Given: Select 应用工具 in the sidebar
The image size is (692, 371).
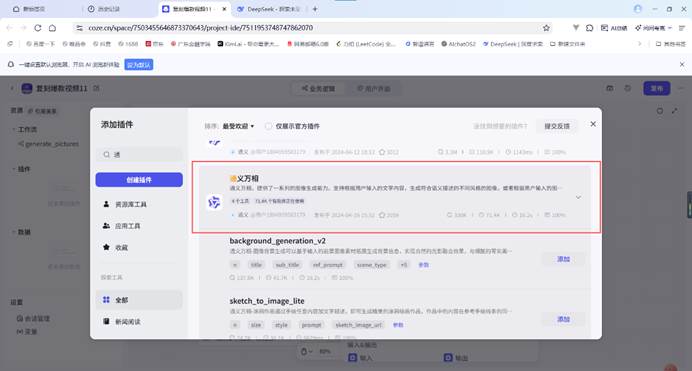Looking at the screenshot, I should [139, 226].
